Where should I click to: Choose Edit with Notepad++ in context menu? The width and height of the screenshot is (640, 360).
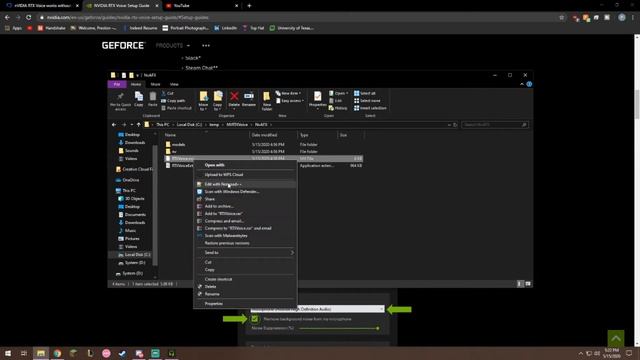pos(245,184)
